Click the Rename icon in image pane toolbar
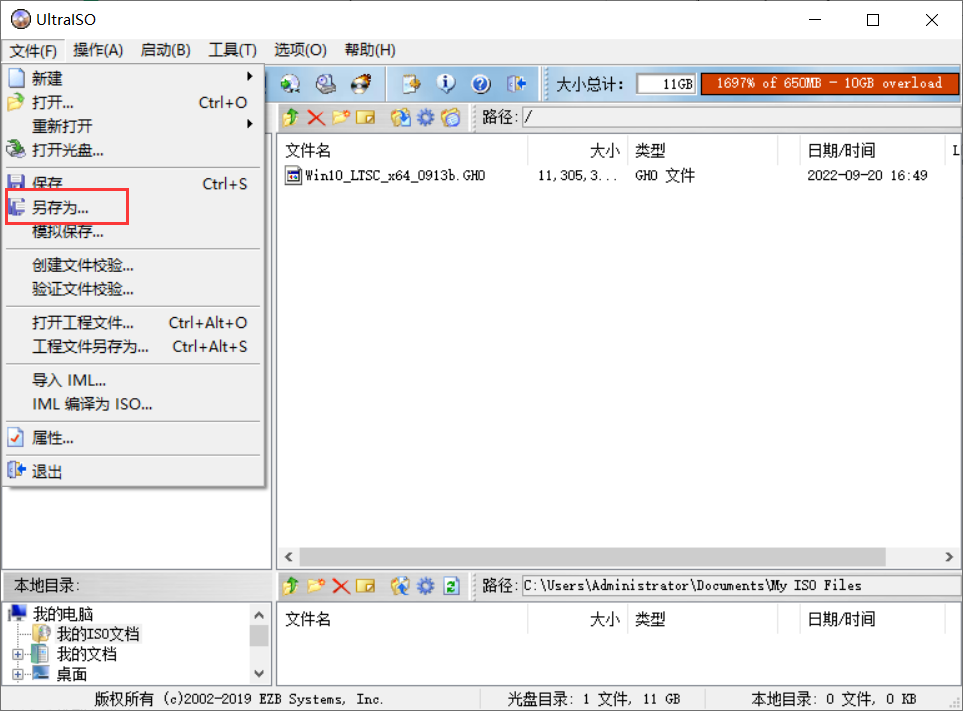This screenshot has height=711, width=963. (x=365, y=117)
